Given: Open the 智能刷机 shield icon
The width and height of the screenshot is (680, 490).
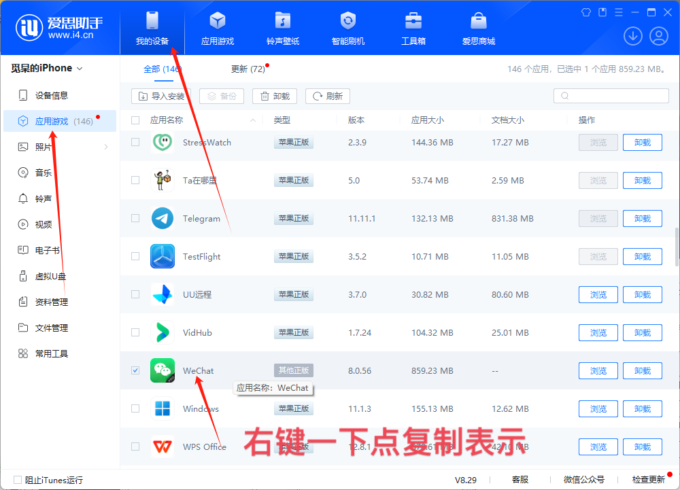Looking at the screenshot, I should [348, 21].
